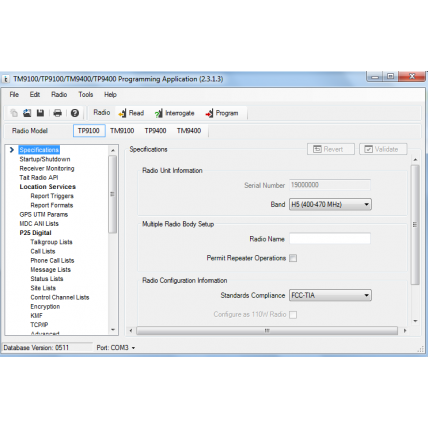Select TCP/IP in the tree
This screenshot has width=428, height=428.
point(39,325)
